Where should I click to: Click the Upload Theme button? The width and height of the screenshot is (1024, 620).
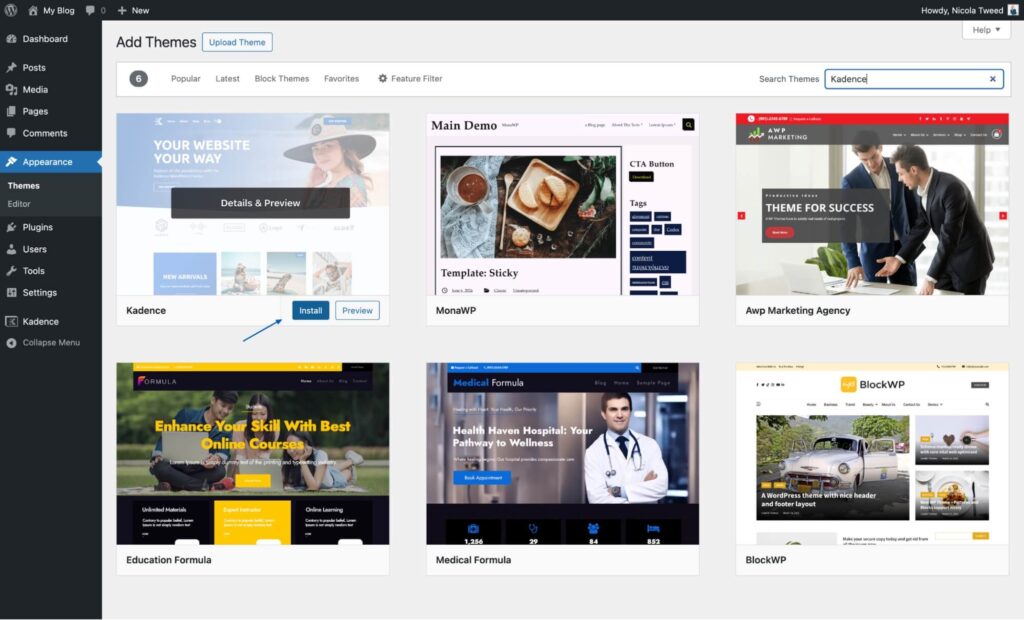coord(237,42)
